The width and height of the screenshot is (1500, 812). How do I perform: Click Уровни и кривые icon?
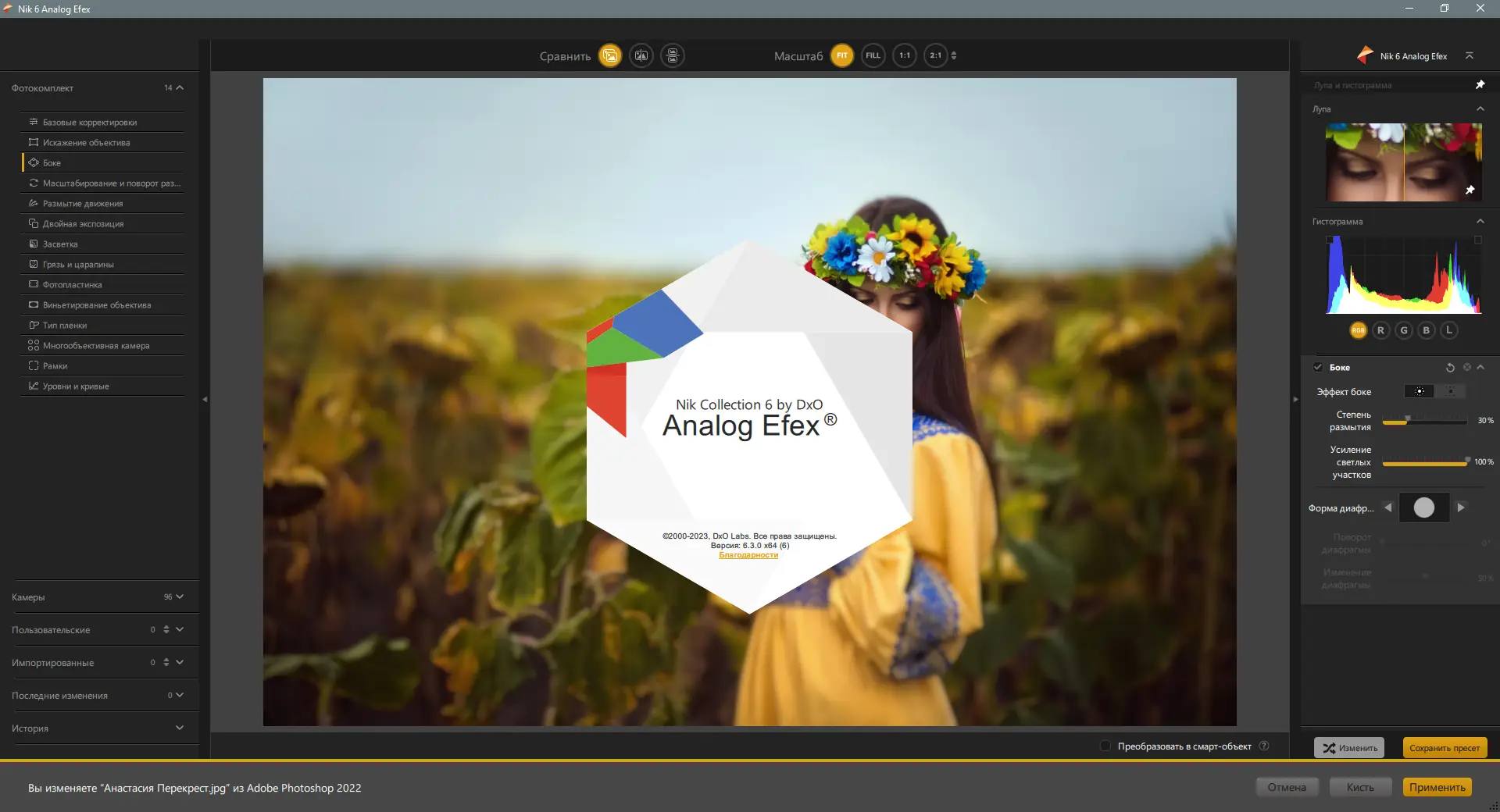(x=34, y=386)
